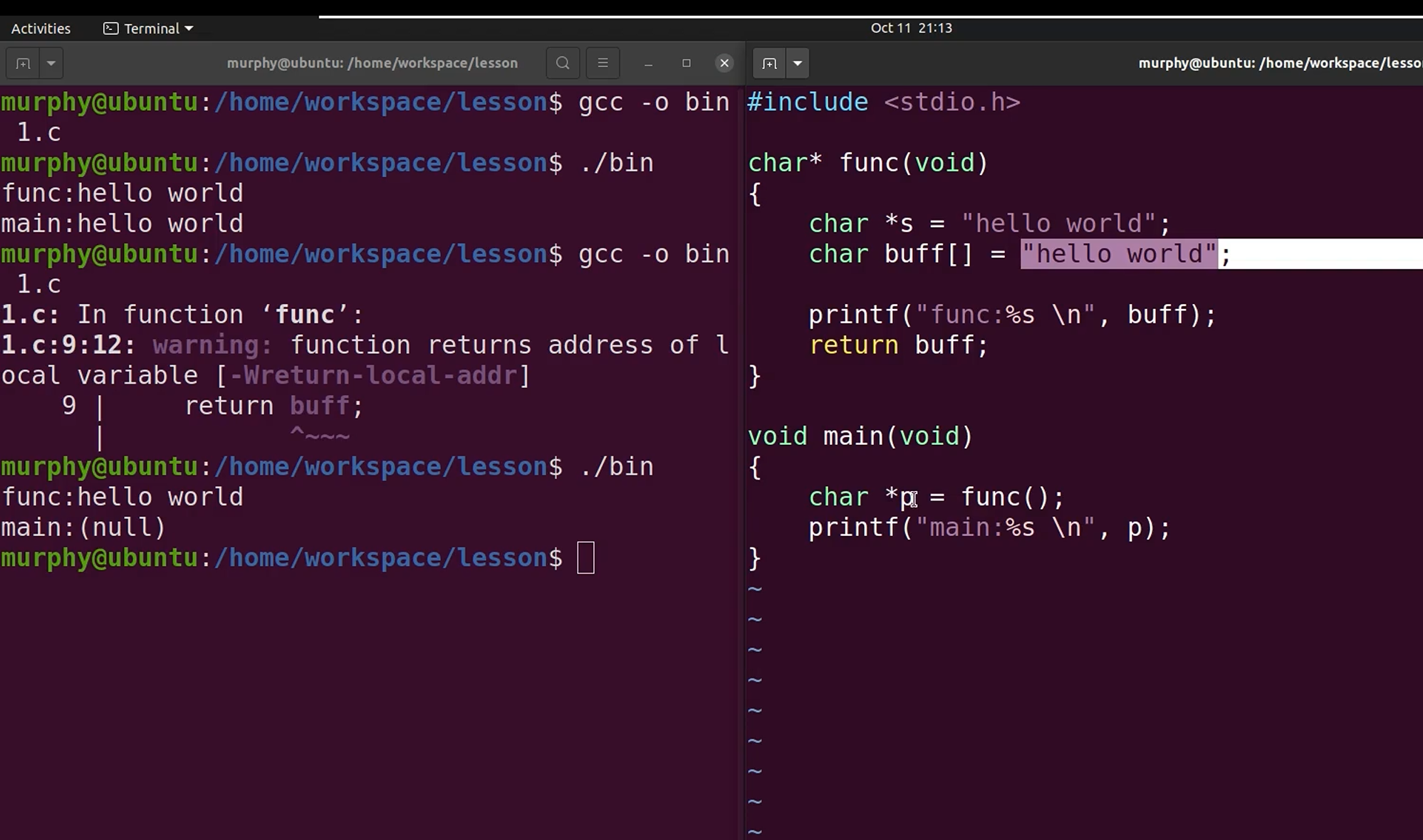The width and height of the screenshot is (1423, 840).
Task: Minimize the left terminal window
Action: pyautogui.click(x=648, y=63)
